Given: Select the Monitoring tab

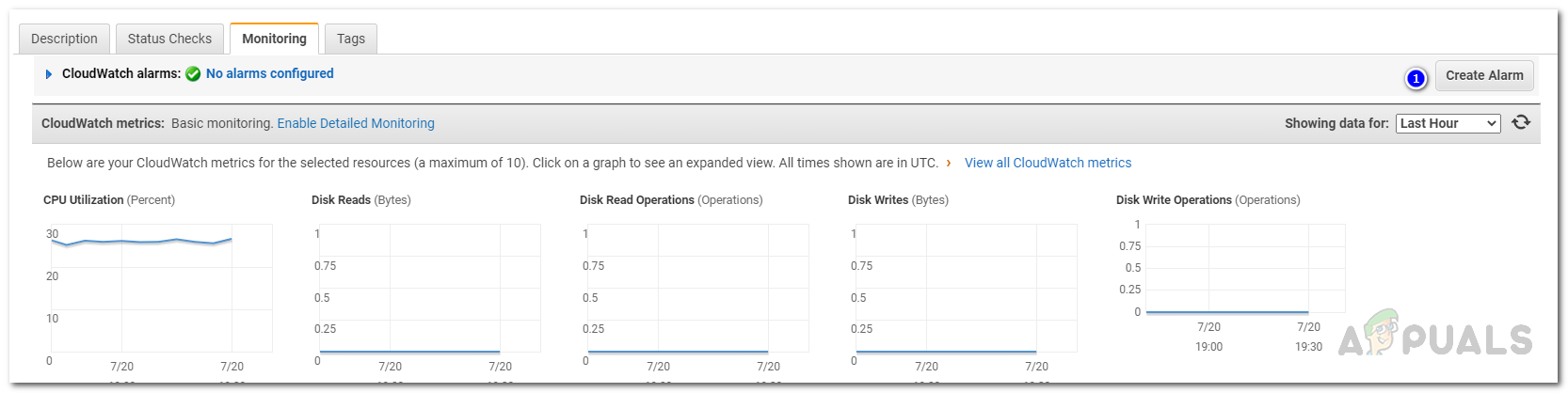Looking at the screenshot, I should pos(274,39).
